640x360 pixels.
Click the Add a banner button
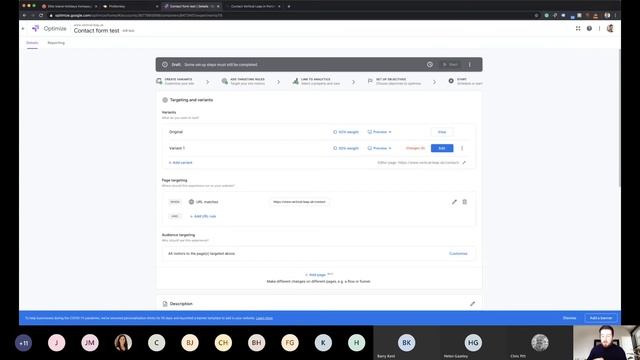[601, 318]
